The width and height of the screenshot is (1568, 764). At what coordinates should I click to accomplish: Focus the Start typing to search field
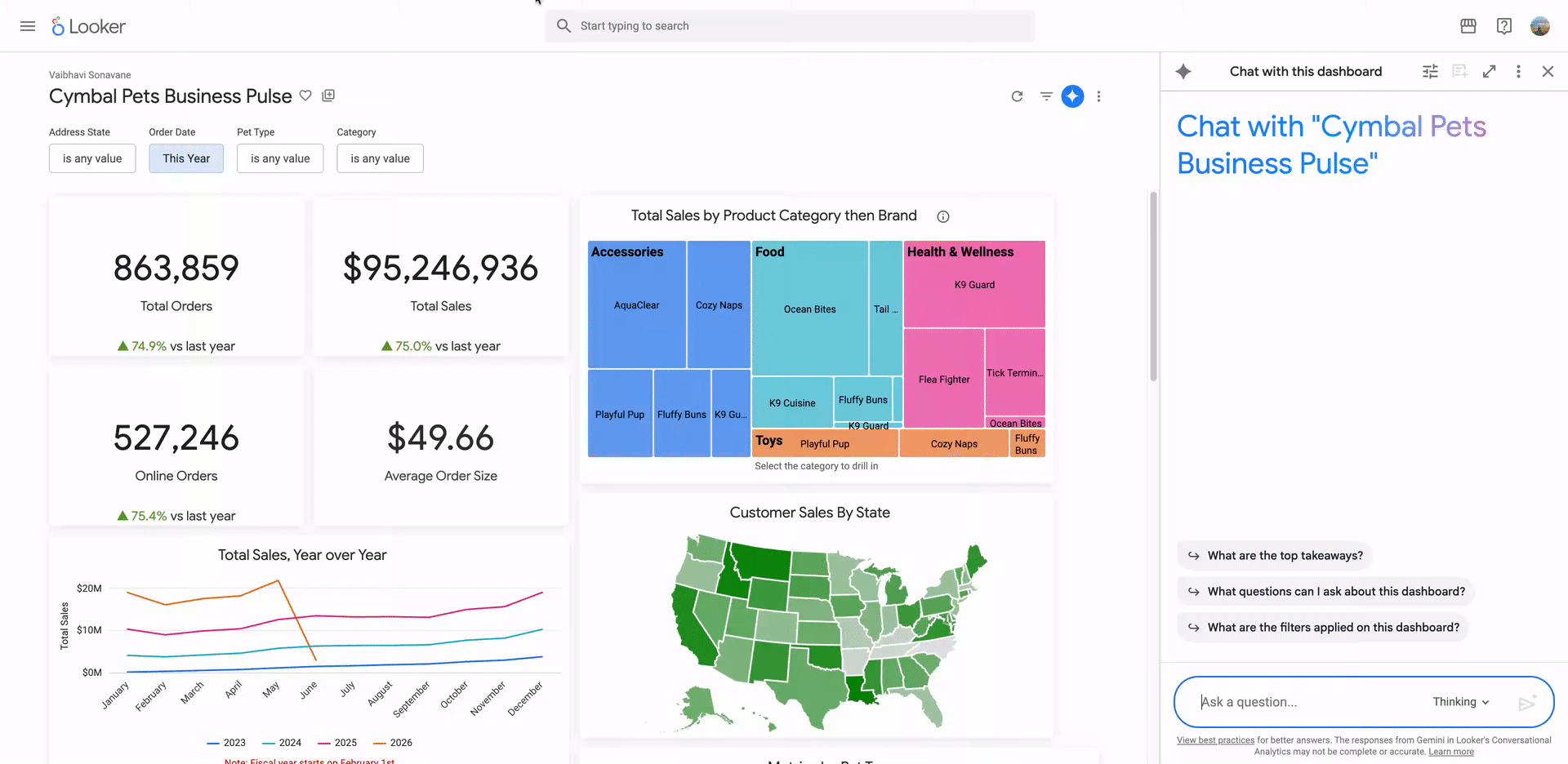pyautogui.click(x=790, y=26)
